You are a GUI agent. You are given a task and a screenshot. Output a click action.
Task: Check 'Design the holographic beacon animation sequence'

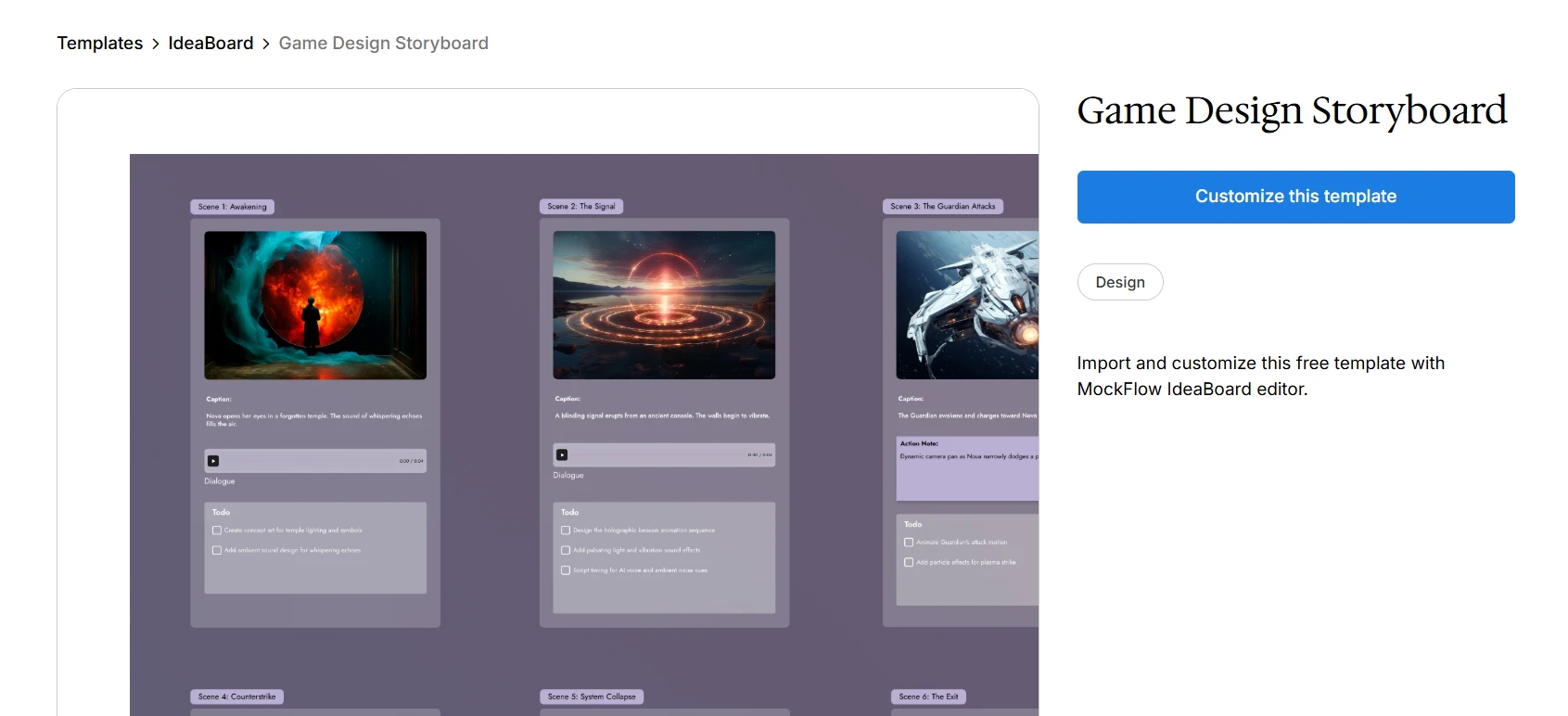click(566, 531)
